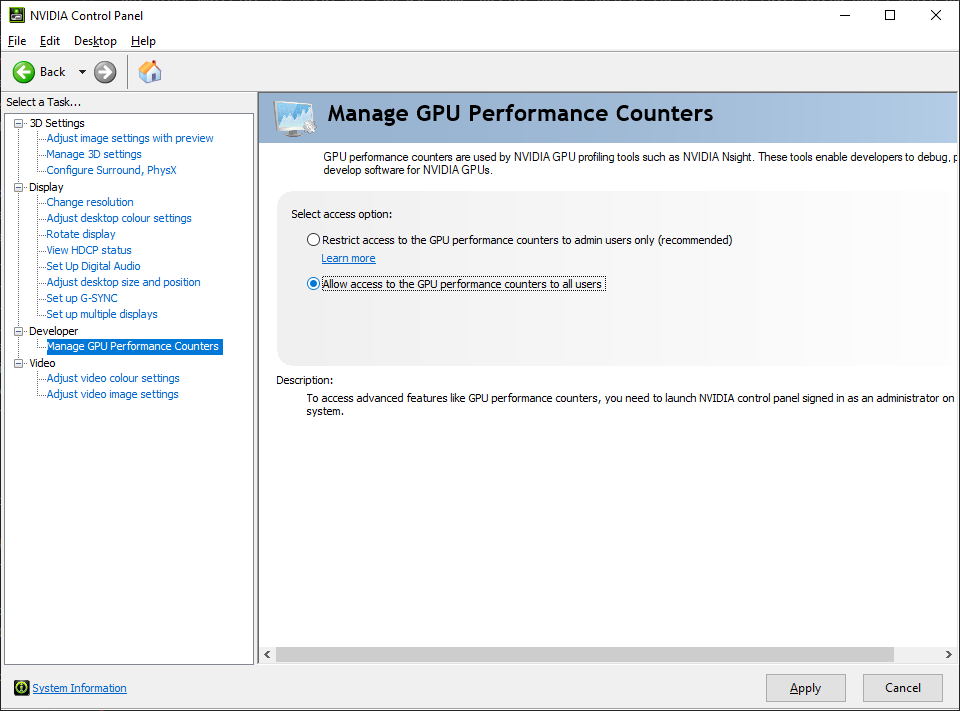Select Allow access to all users
The image size is (960, 711).
[313, 284]
